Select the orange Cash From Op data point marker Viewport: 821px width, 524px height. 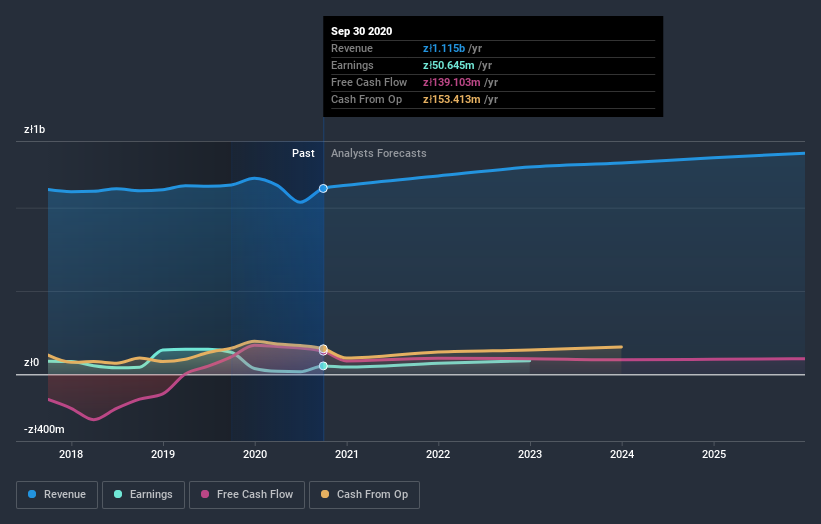click(324, 349)
